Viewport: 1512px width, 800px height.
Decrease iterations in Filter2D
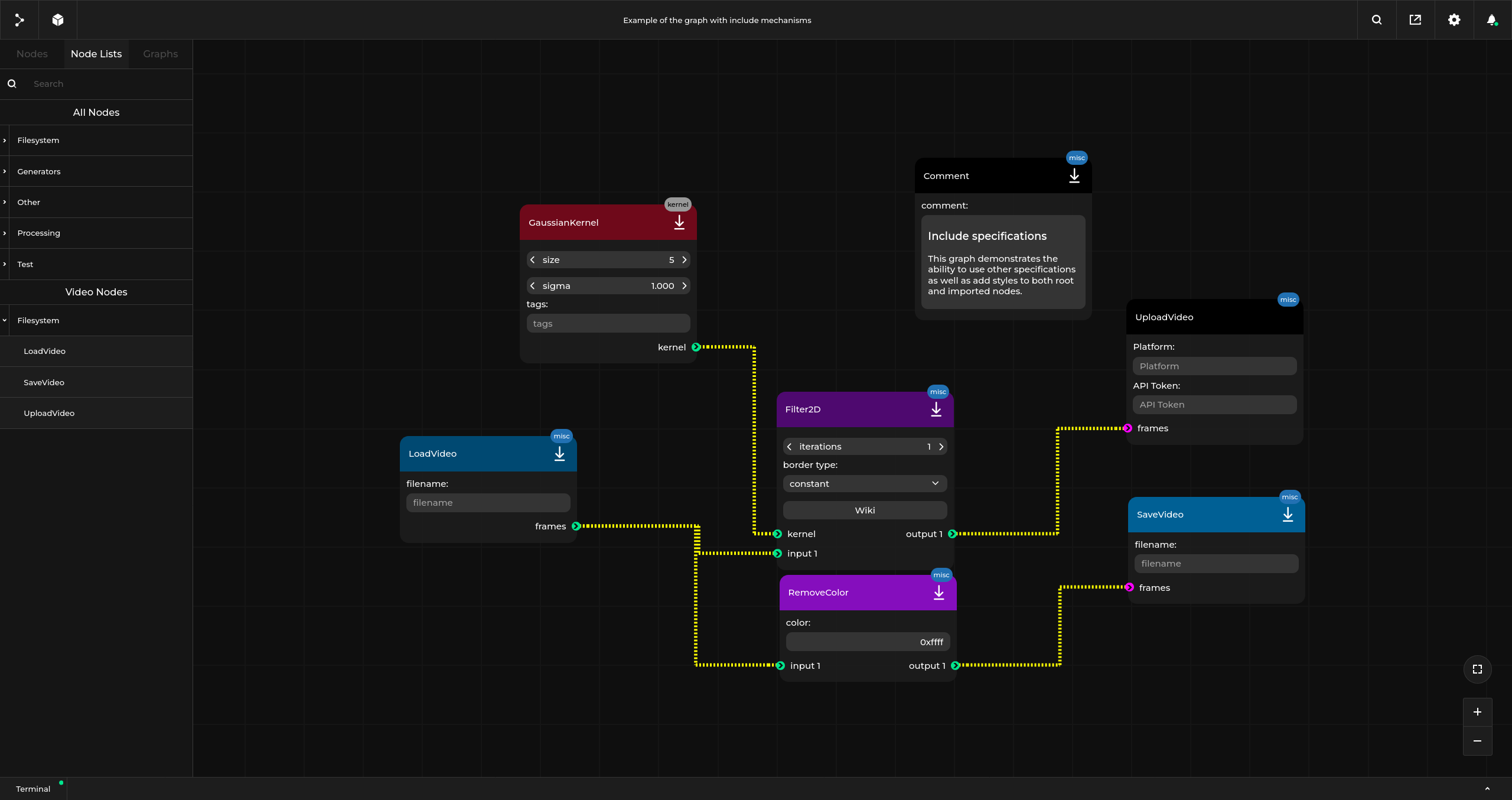789,447
